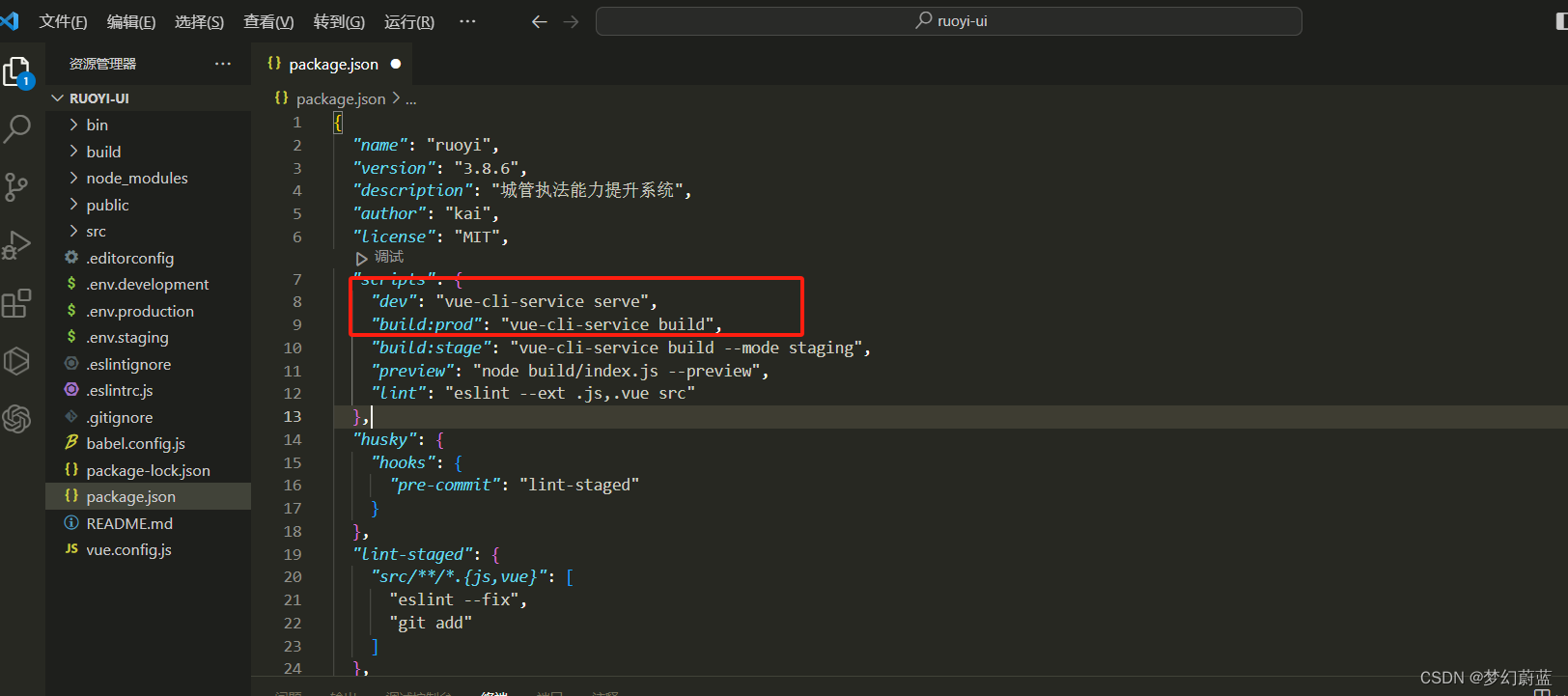The width and height of the screenshot is (1568, 696).
Task: Click the package.json breadcrumb
Action: pyautogui.click(x=340, y=98)
